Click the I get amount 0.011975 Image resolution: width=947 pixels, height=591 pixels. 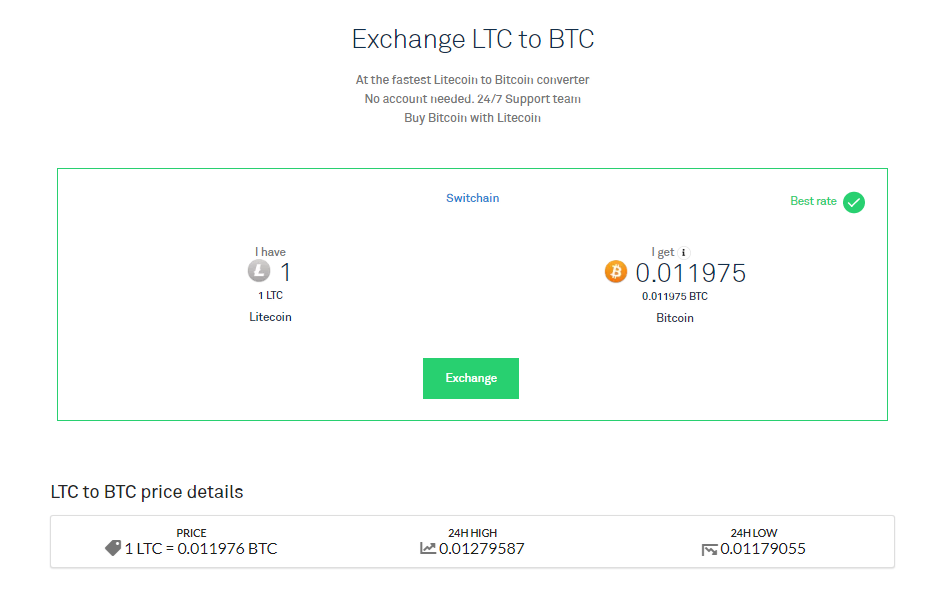(690, 273)
